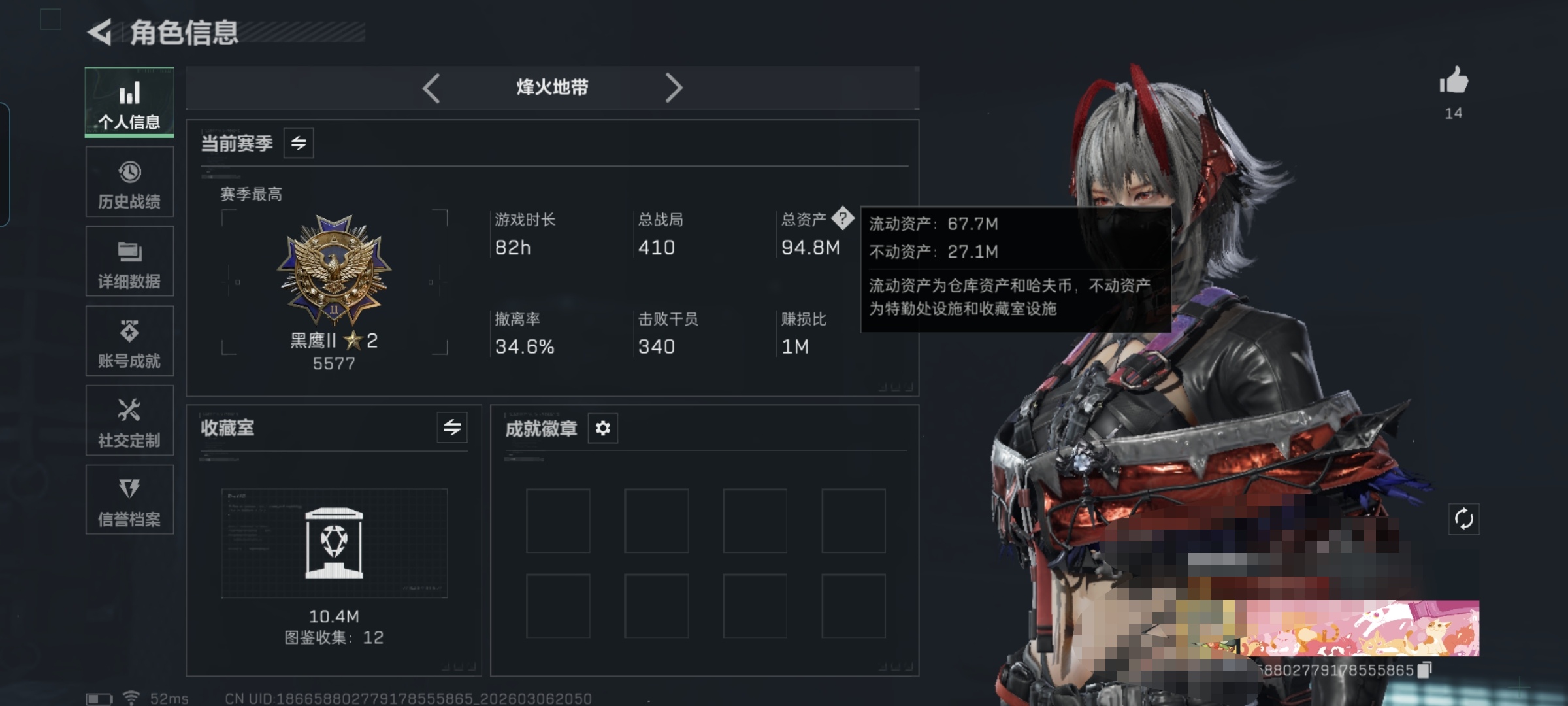Switch to previous mode with left chevron
The image size is (1568, 706).
point(431,88)
